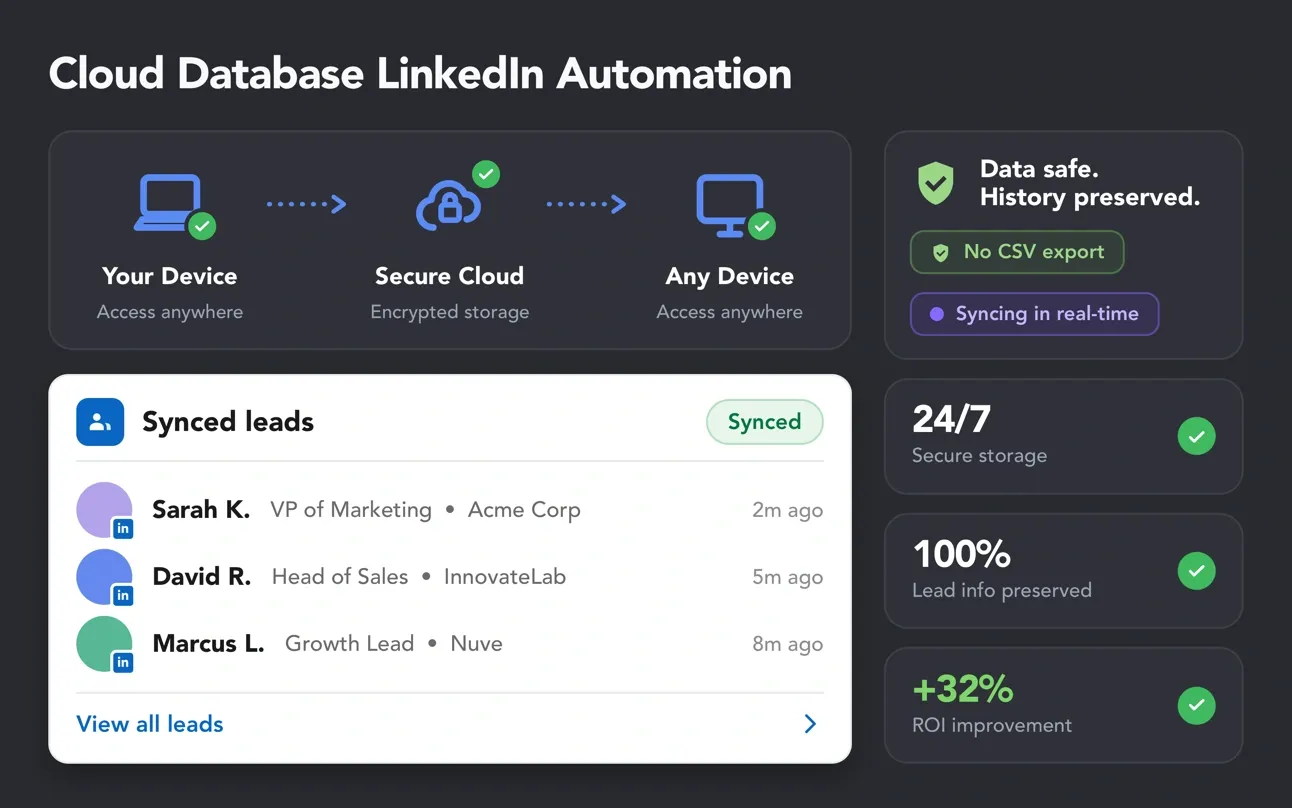
Task: Click the Syncing in real-time purple pill
Action: (x=1034, y=314)
